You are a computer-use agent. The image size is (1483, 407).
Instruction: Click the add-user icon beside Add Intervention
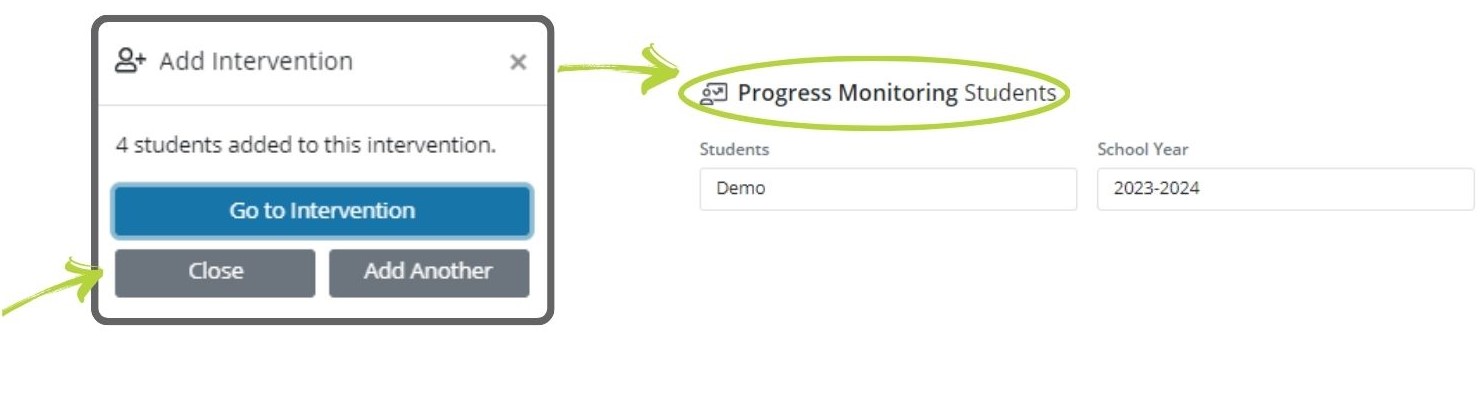(131, 61)
